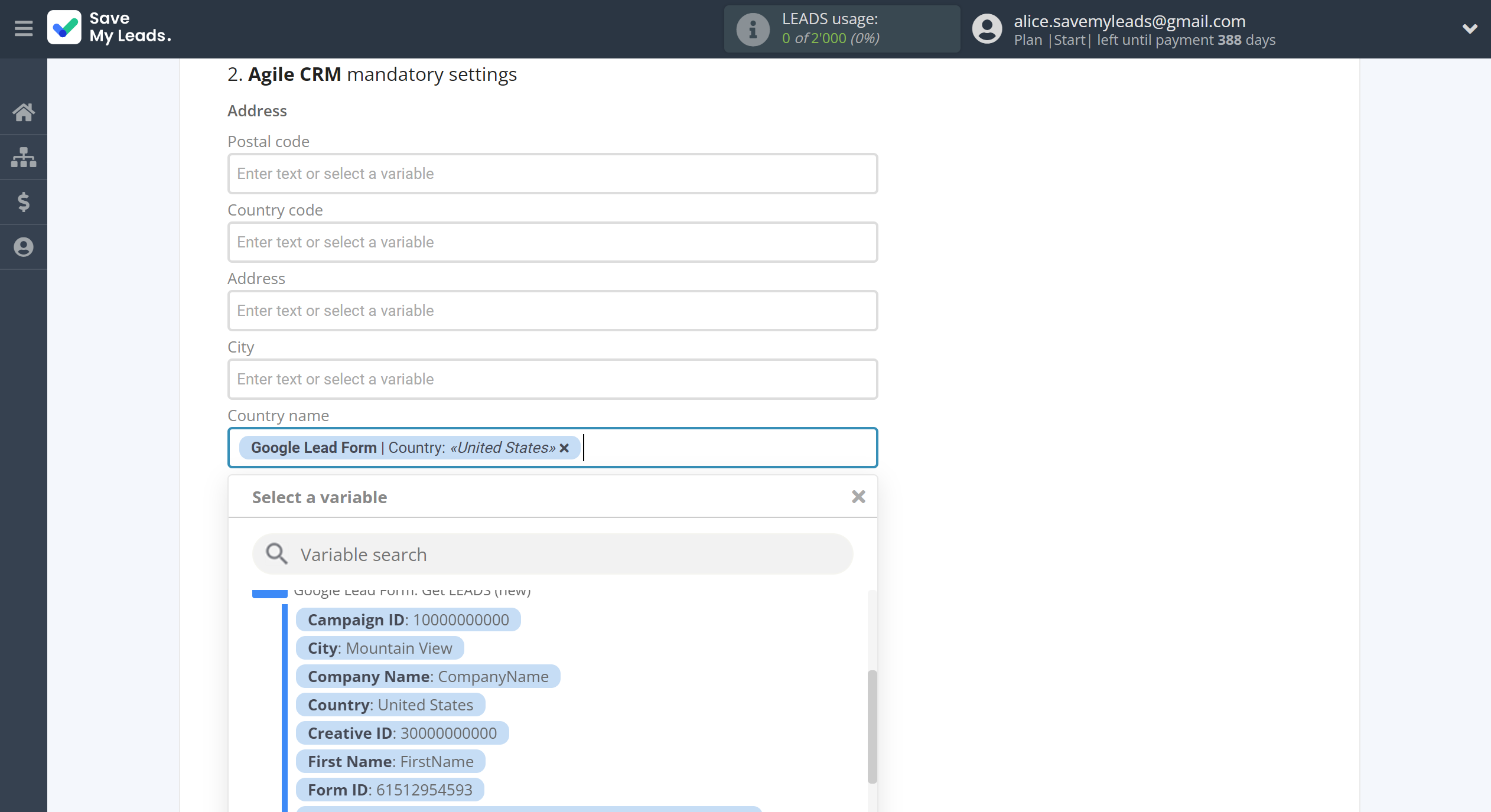This screenshot has height=812, width=1491.
Task: Click the variable search magnifier icon
Action: (276, 554)
